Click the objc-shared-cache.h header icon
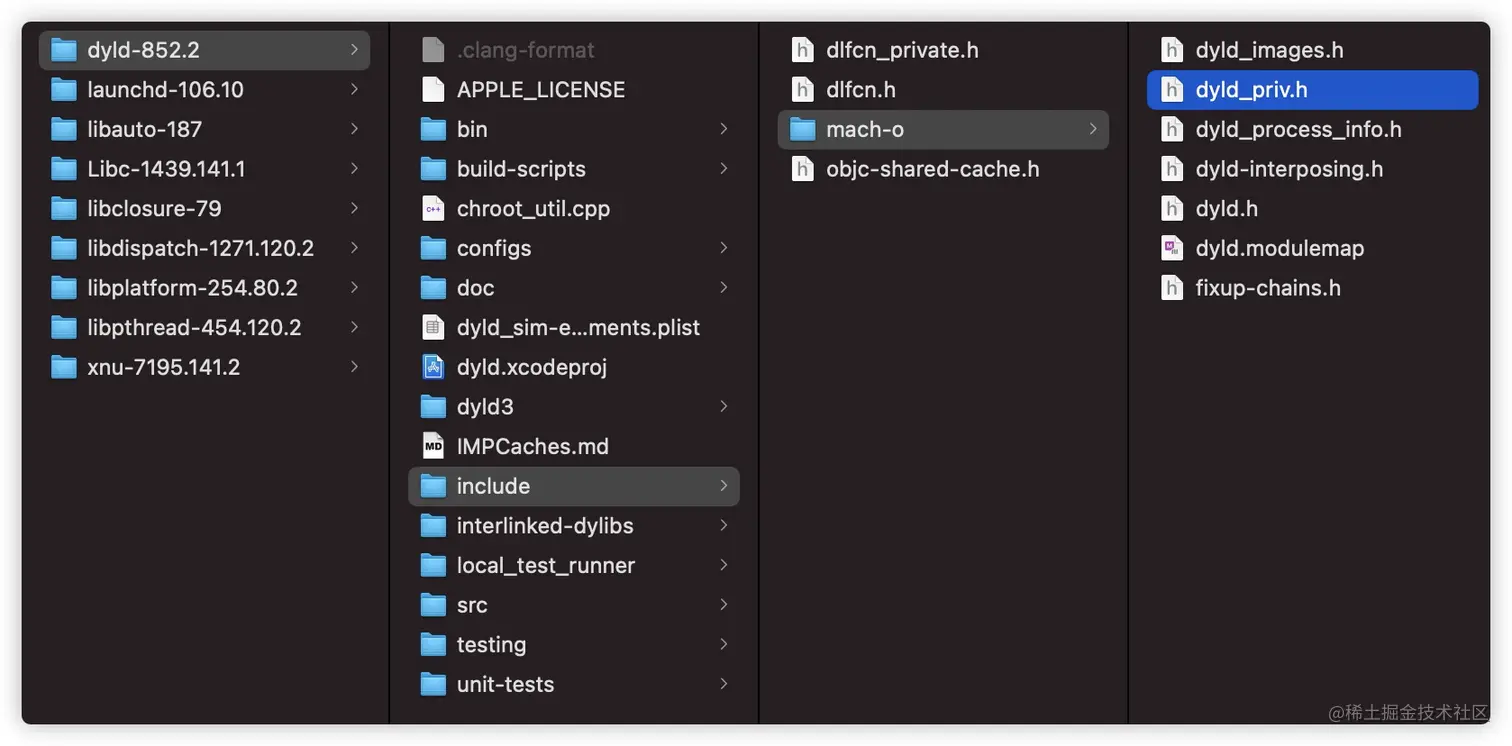The width and height of the screenshot is (1512, 746). coord(802,169)
